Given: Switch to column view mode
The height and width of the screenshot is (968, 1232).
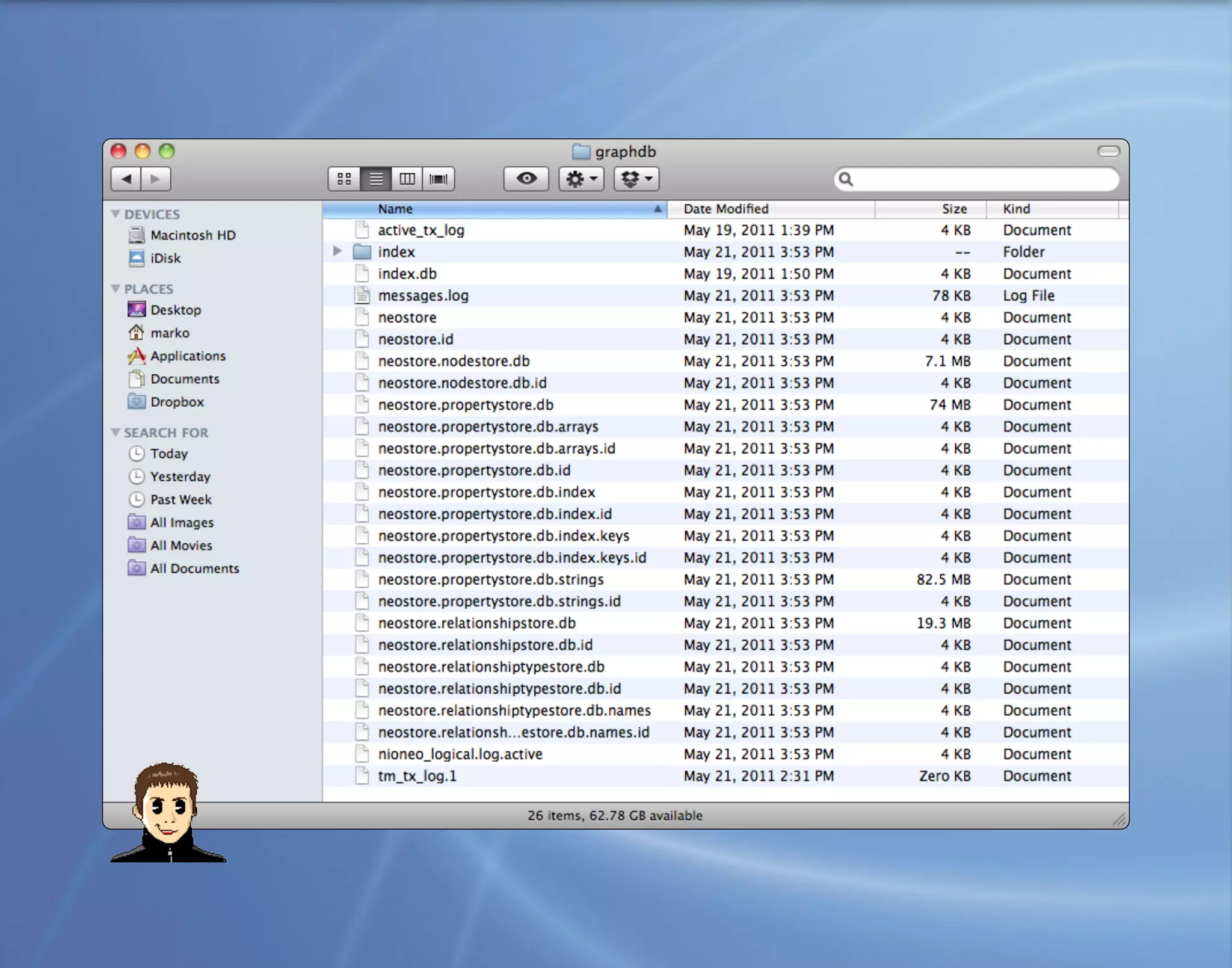Looking at the screenshot, I should pyautogui.click(x=407, y=179).
